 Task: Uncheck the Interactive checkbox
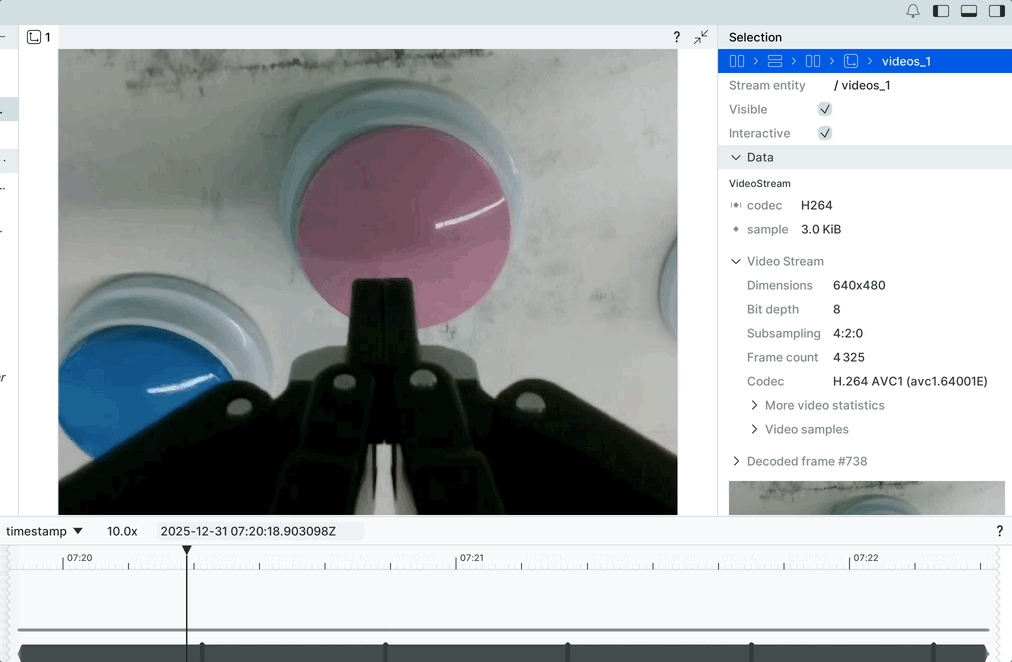[825, 133]
